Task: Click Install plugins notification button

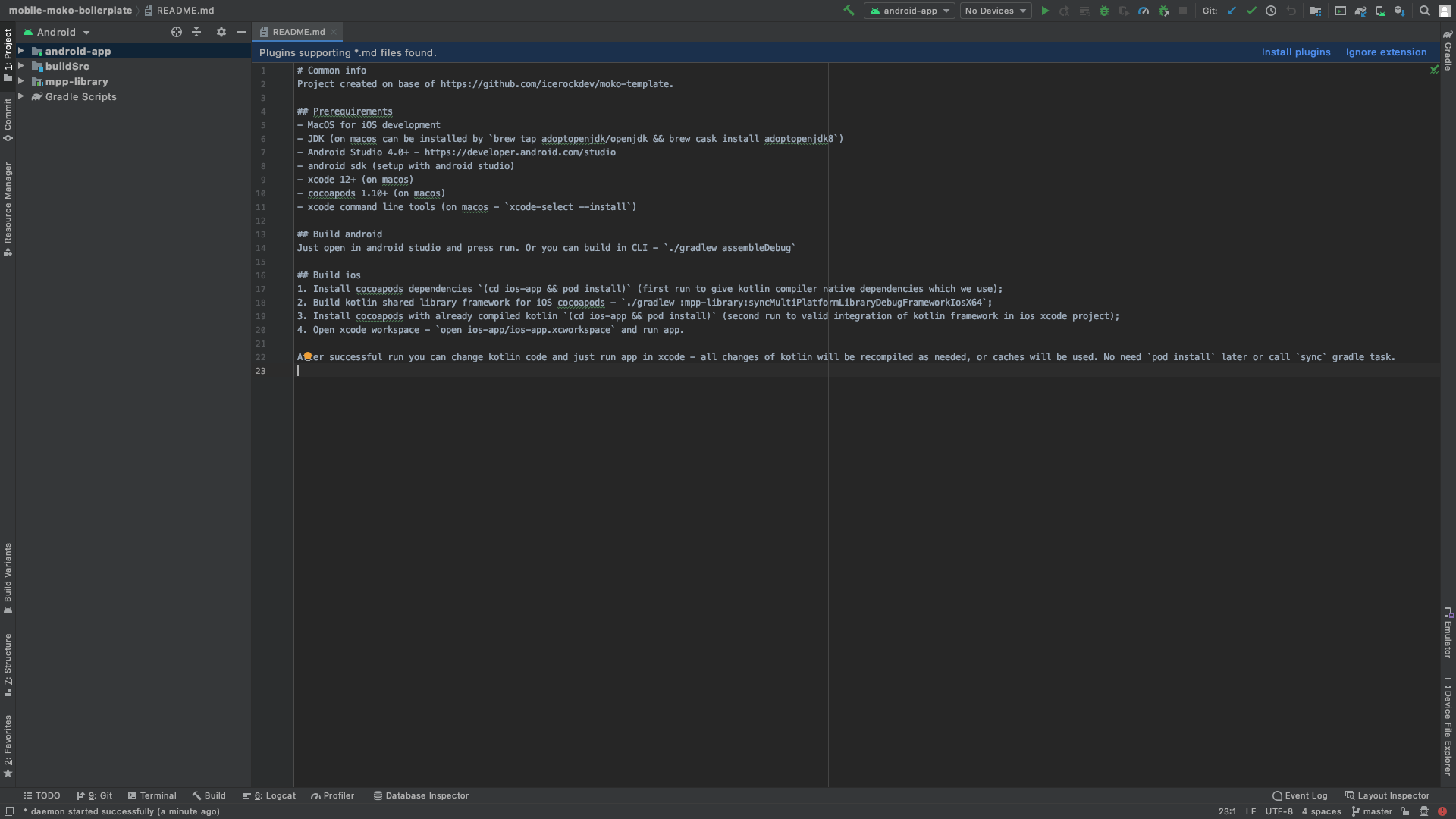Action: 1296,52
